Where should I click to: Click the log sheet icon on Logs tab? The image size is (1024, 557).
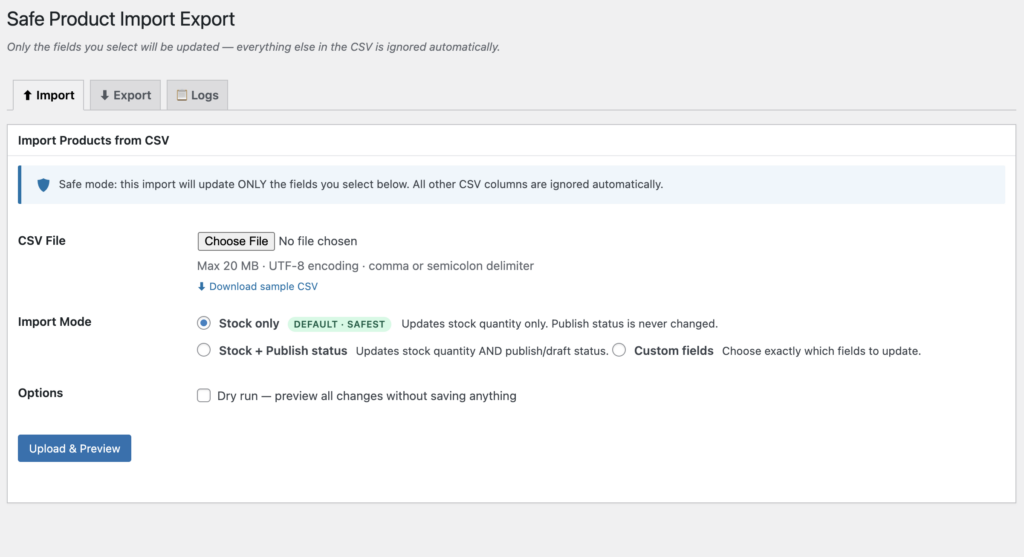[182, 96]
